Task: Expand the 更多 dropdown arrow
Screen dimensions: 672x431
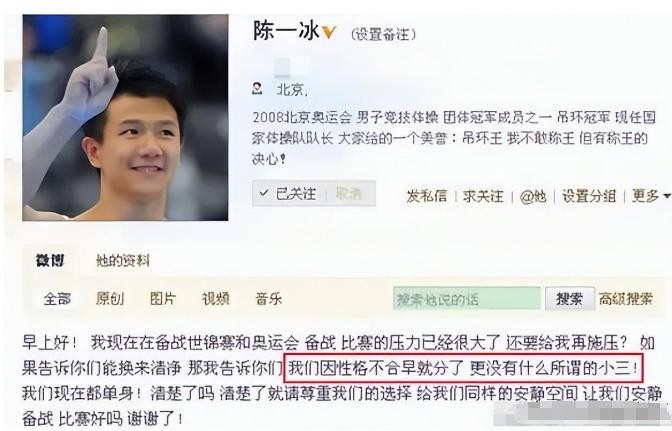Action: 666,196
